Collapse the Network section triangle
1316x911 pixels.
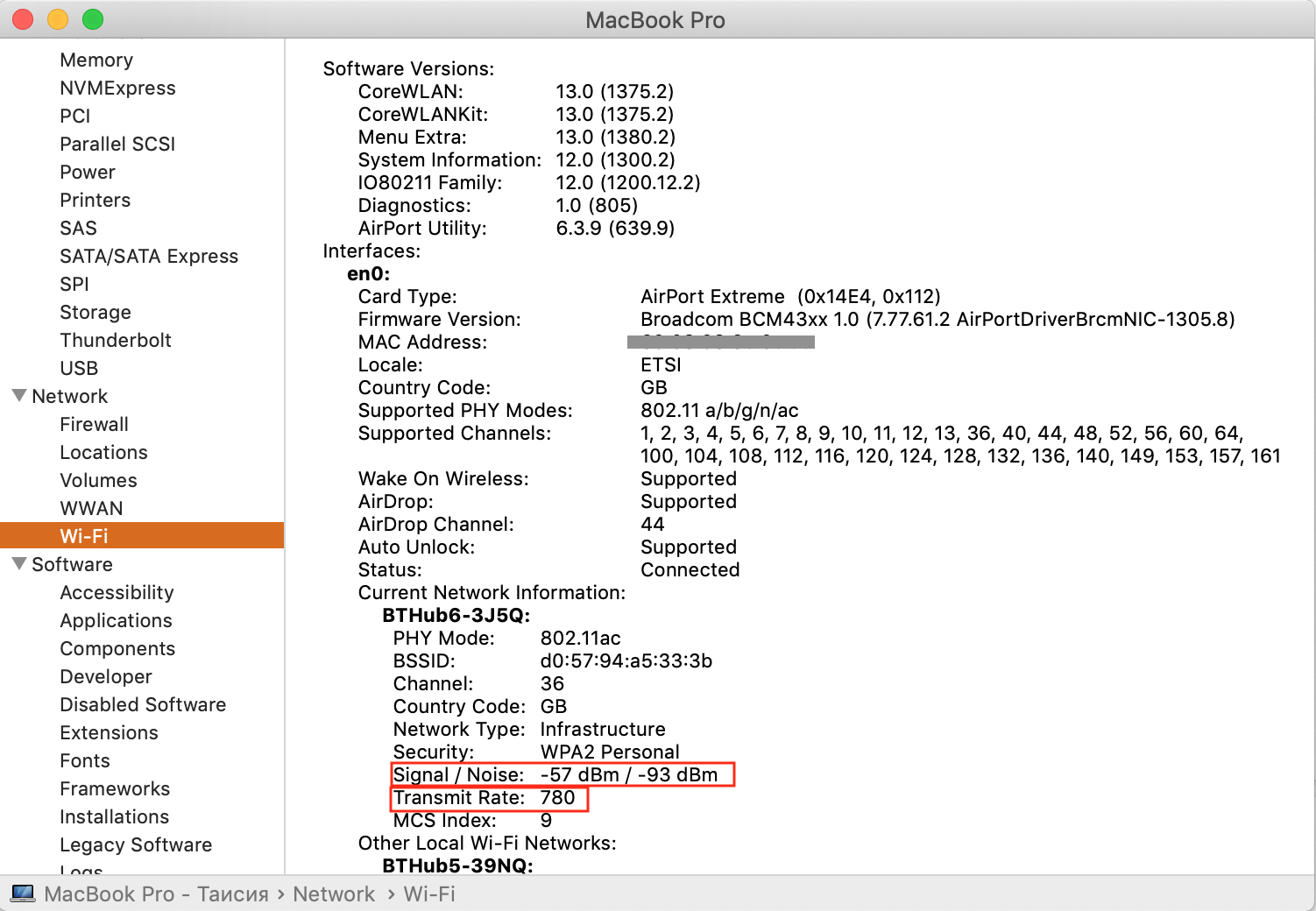coord(19,395)
